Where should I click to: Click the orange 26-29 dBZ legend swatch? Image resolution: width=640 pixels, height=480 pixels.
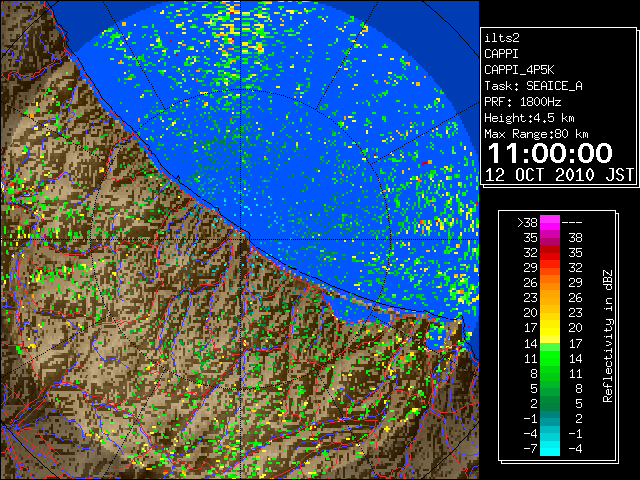550,282
